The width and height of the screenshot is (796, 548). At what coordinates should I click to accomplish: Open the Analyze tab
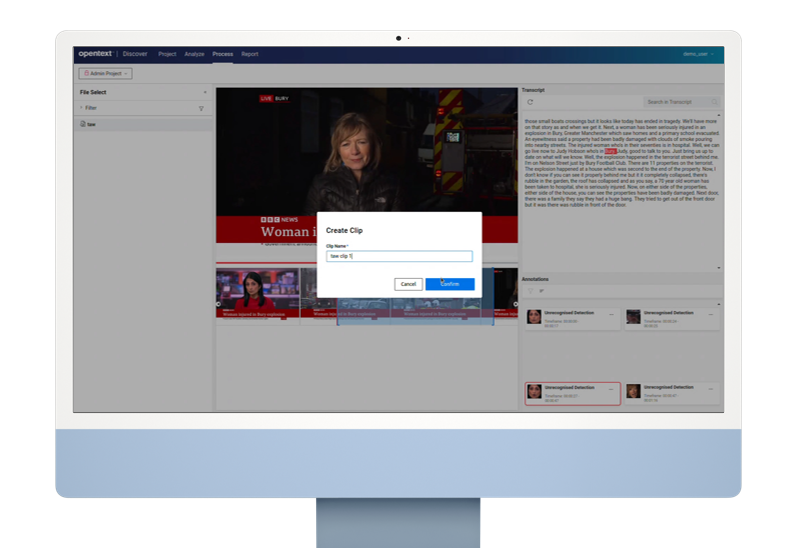194,54
